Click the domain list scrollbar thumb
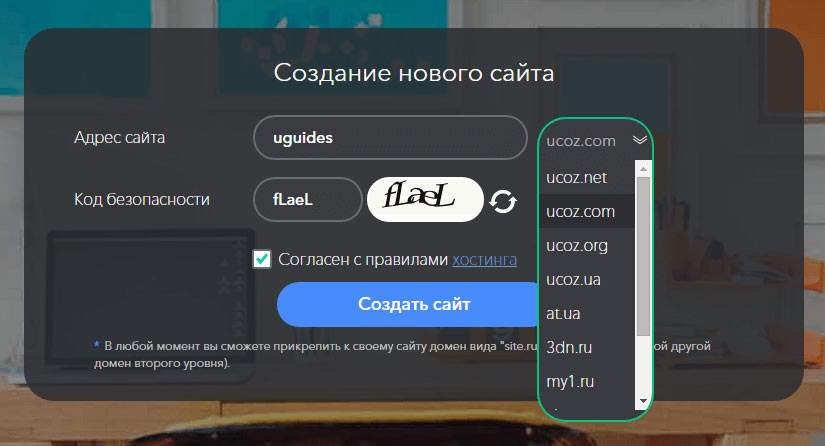Image resolution: width=825 pixels, height=446 pixels. pyautogui.click(x=643, y=256)
